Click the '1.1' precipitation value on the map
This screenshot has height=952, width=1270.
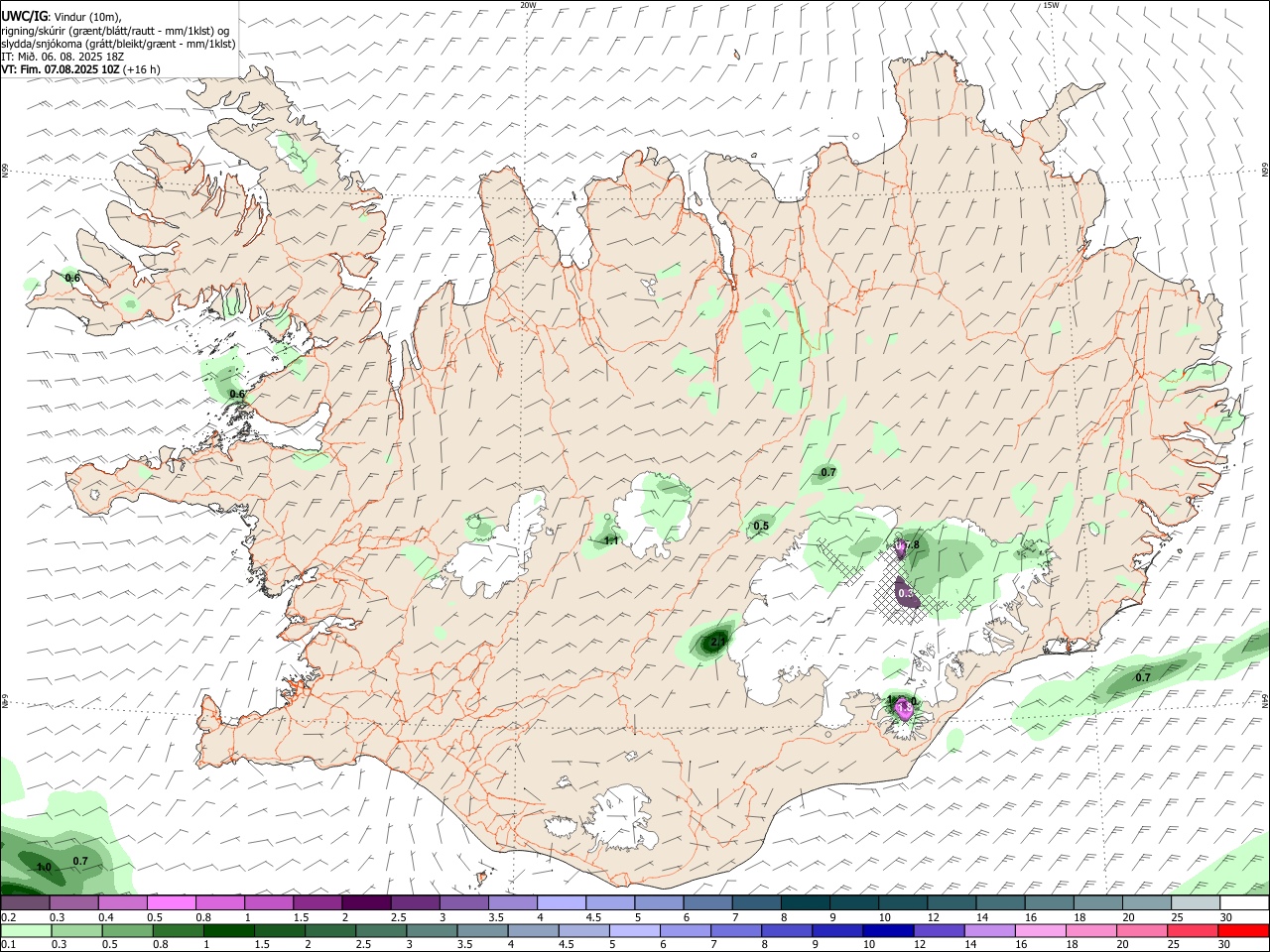point(611,540)
